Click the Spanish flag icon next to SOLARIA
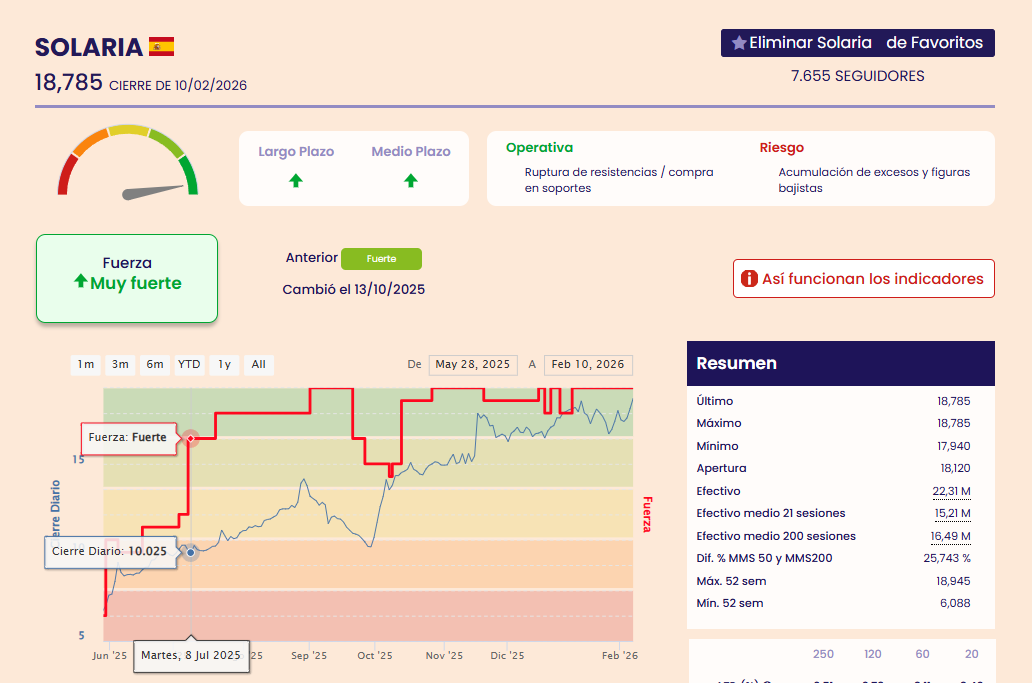This screenshot has width=1032, height=683. pyautogui.click(x=161, y=47)
